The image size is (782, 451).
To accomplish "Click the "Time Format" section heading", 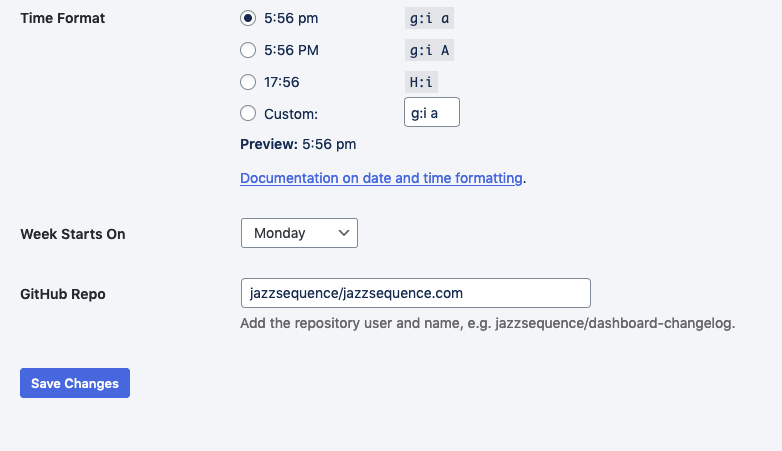I will coord(63,18).
